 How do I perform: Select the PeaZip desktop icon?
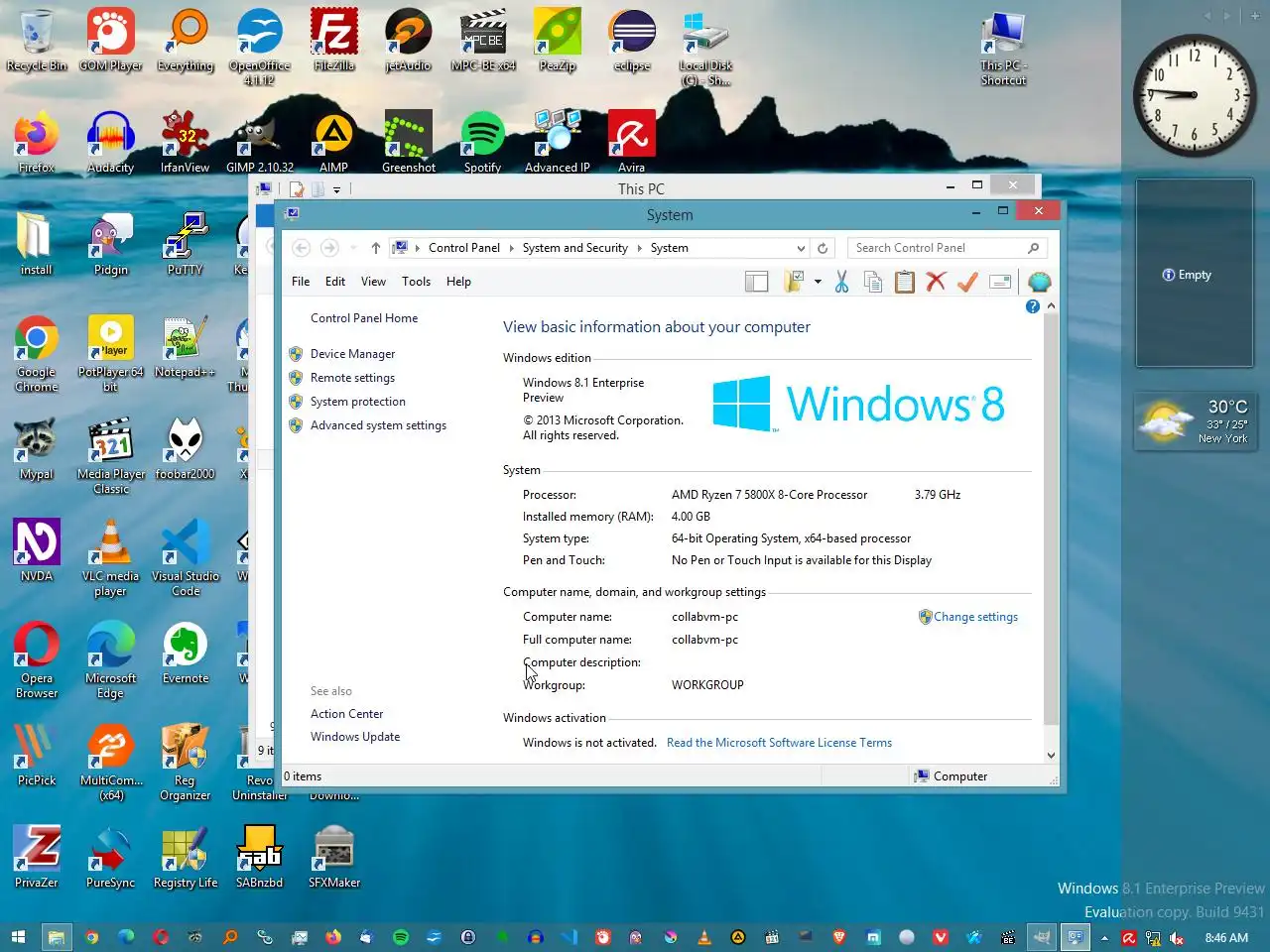click(x=558, y=40)
